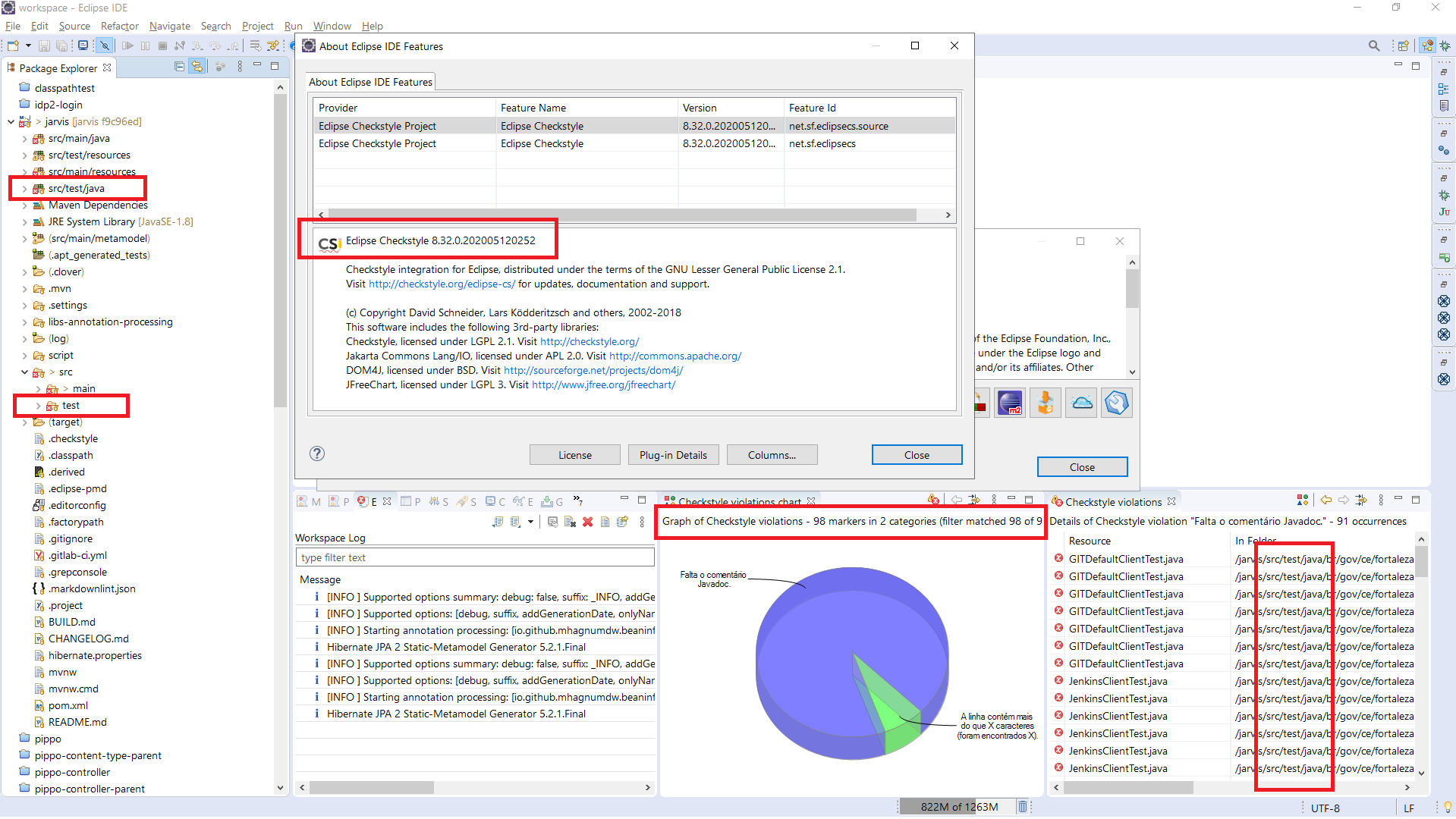The width and height of the screenshot is (1456, 819).
Task: Toggle Use Step Filters toolbar icon
Action: click(x=273, y=45)
